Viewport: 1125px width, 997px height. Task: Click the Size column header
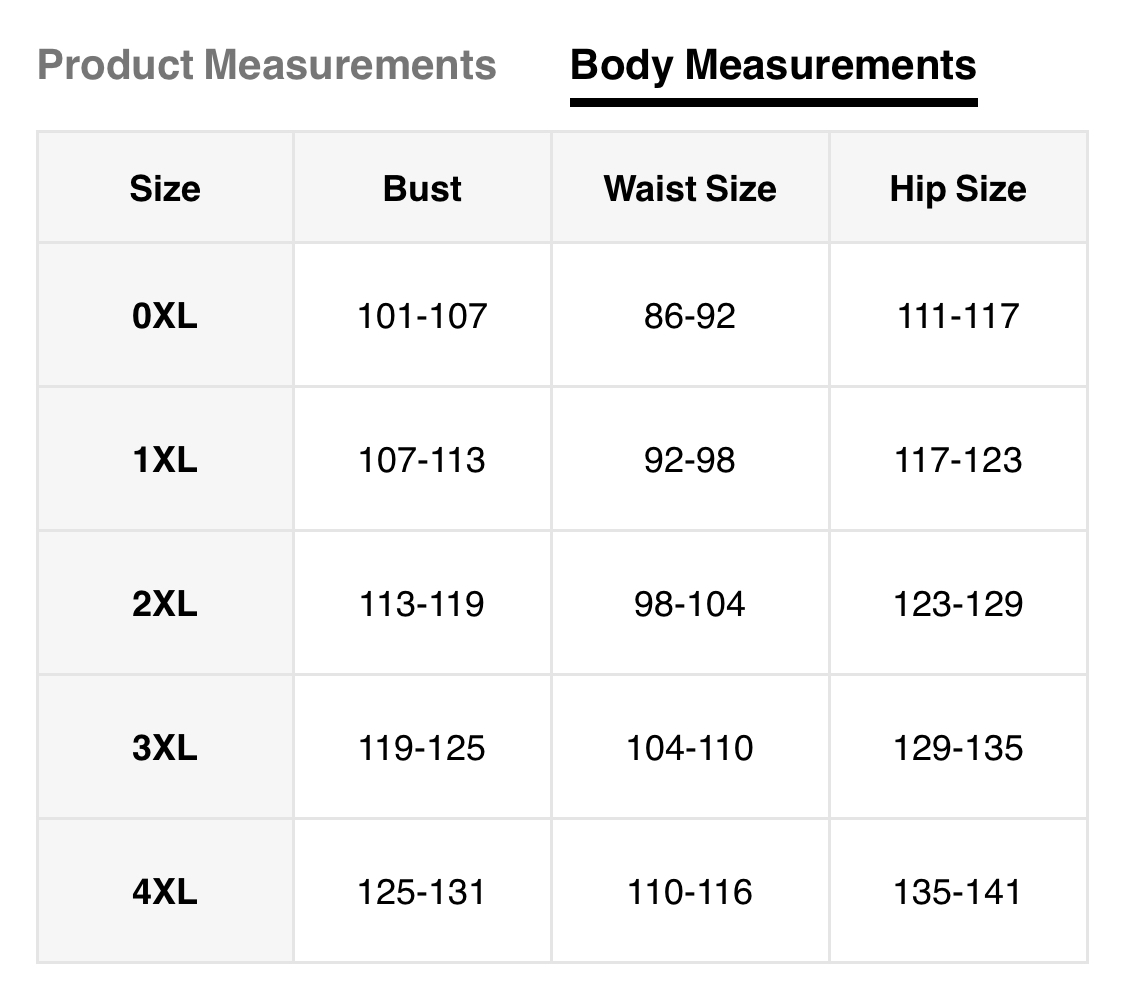pyautogui.click(x=165, y=188)
